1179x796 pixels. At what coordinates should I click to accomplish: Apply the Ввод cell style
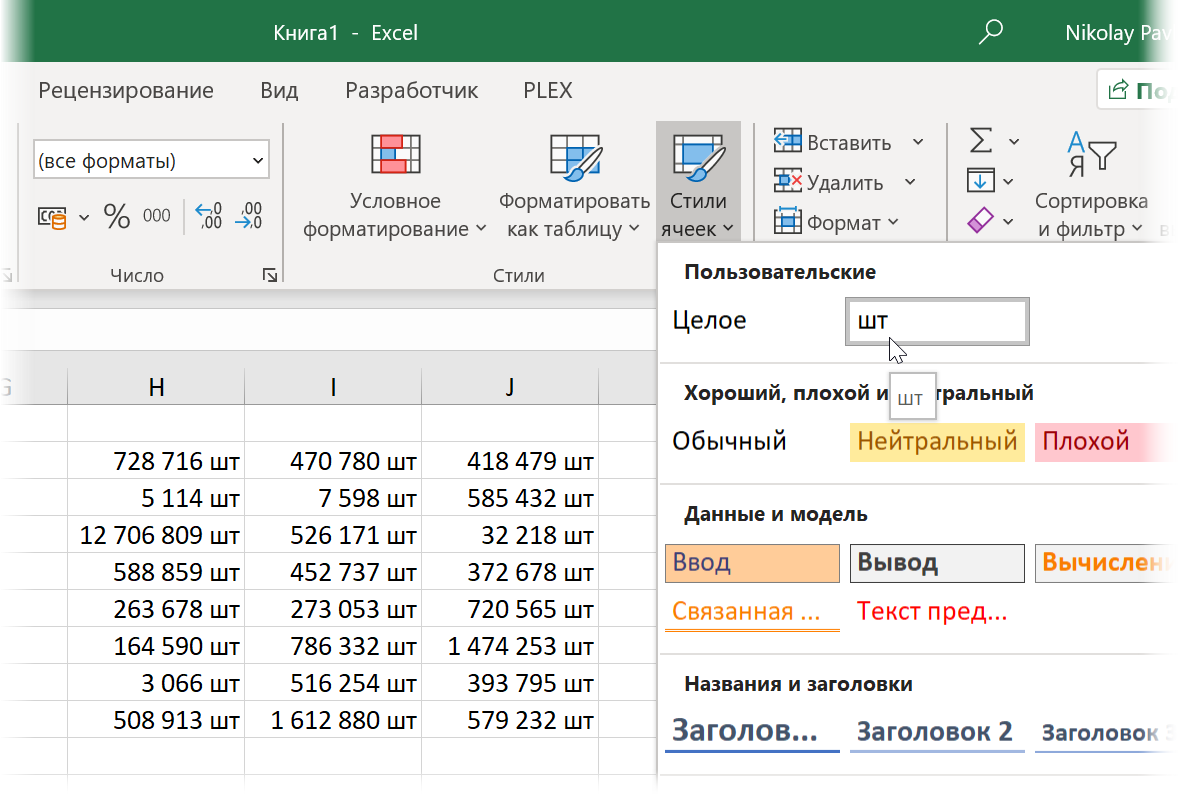(752, 563)
